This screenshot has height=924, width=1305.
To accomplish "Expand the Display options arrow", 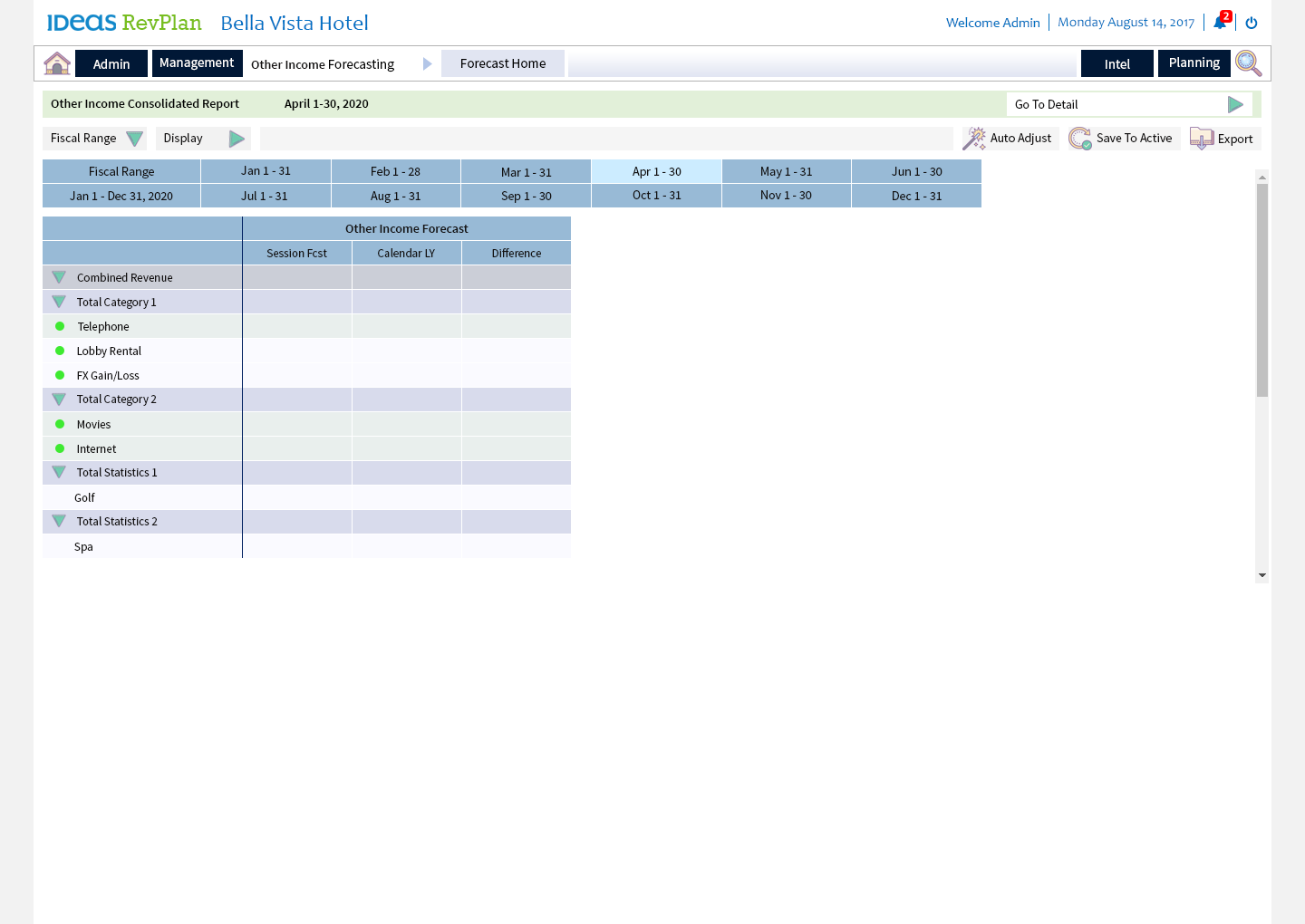I will tap(237, 139).
